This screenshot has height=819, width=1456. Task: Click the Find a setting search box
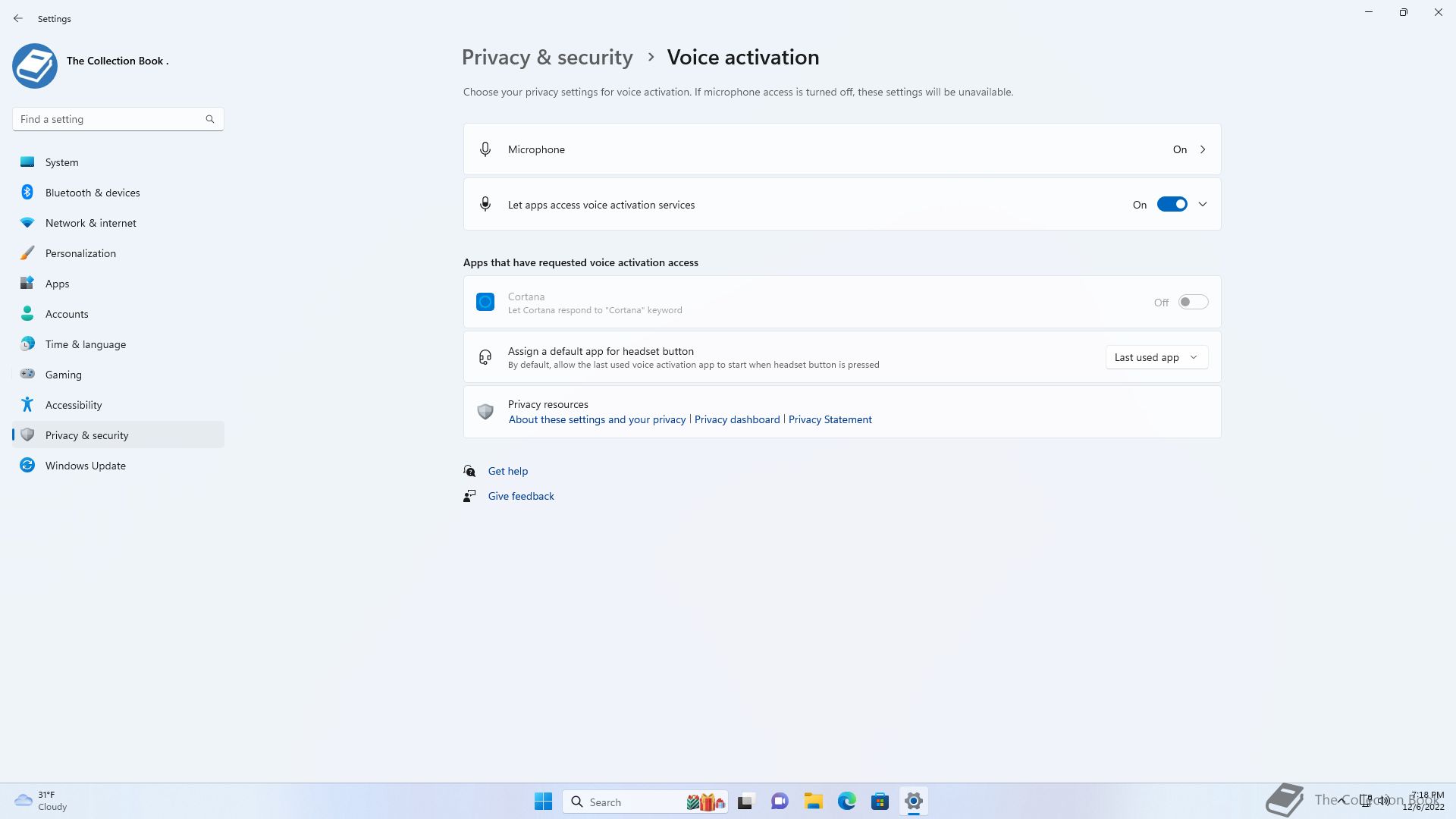pyautogui.click(x=110, y=119)
